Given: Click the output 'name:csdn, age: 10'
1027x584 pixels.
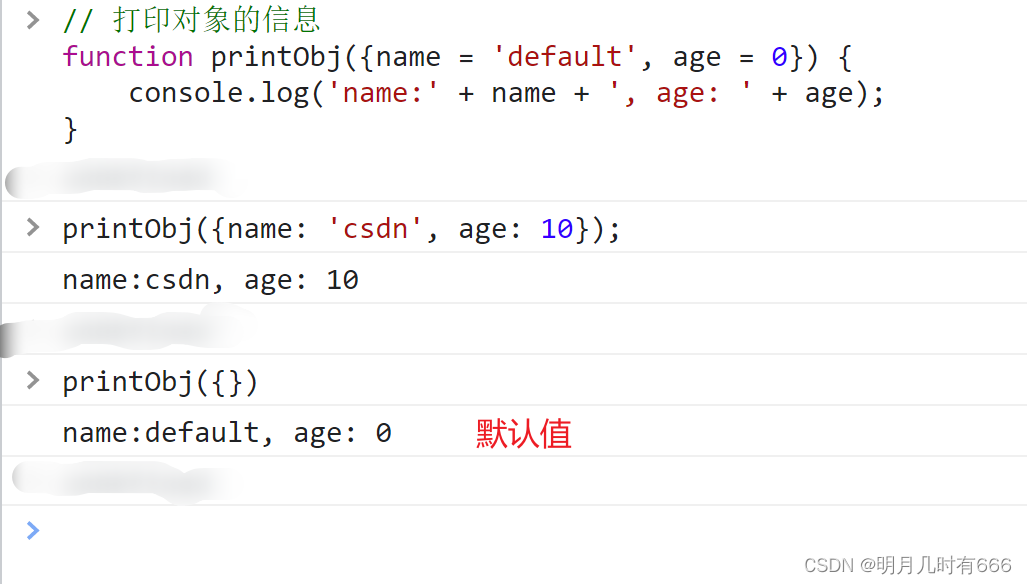Looking at the screenshot, I should (210, 280).
